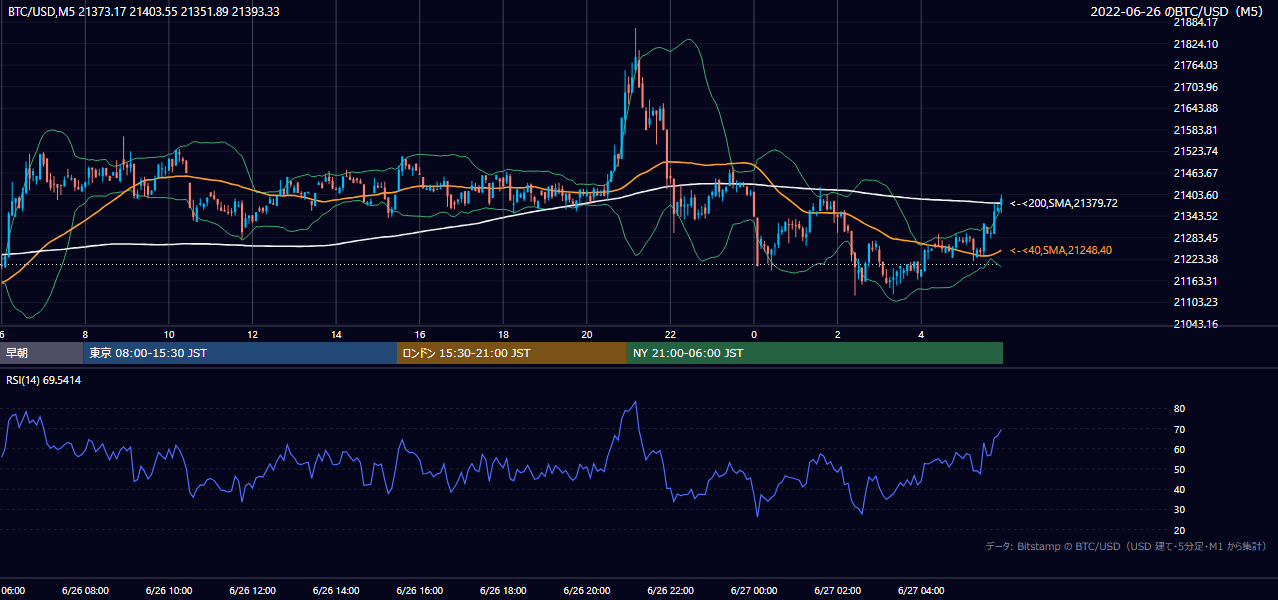Click price axis label 21523.74
This screenshot has height=600, width=1278.
point(1195,152)
